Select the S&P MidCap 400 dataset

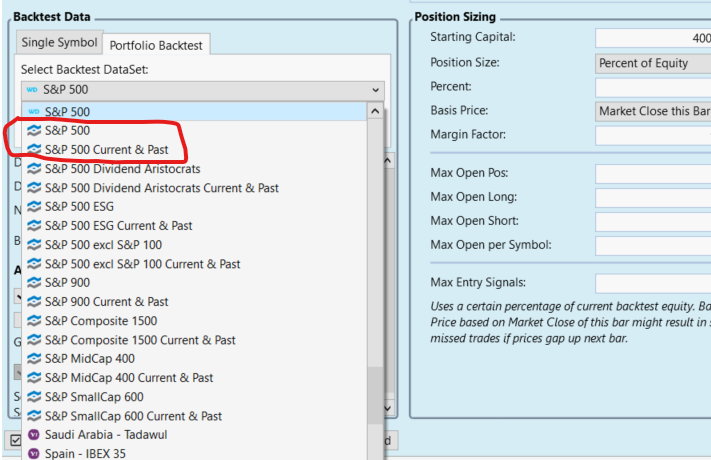point(194,359)
